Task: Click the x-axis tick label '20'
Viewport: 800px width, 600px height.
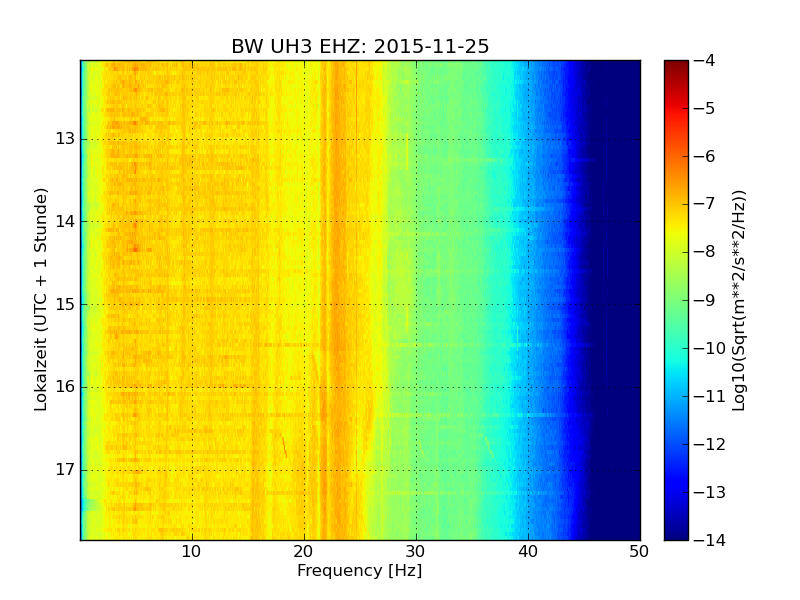Action: click(304, 552)
